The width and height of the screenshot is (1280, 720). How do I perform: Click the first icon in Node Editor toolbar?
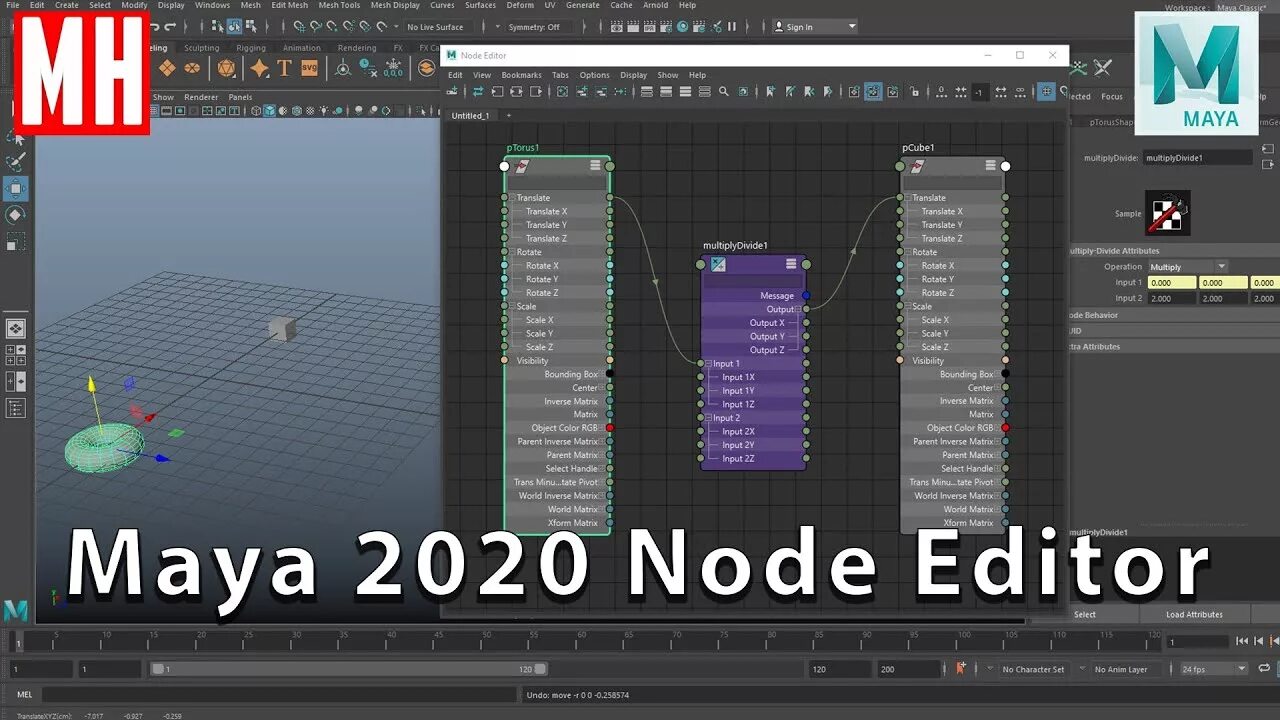tap(450, 91)
